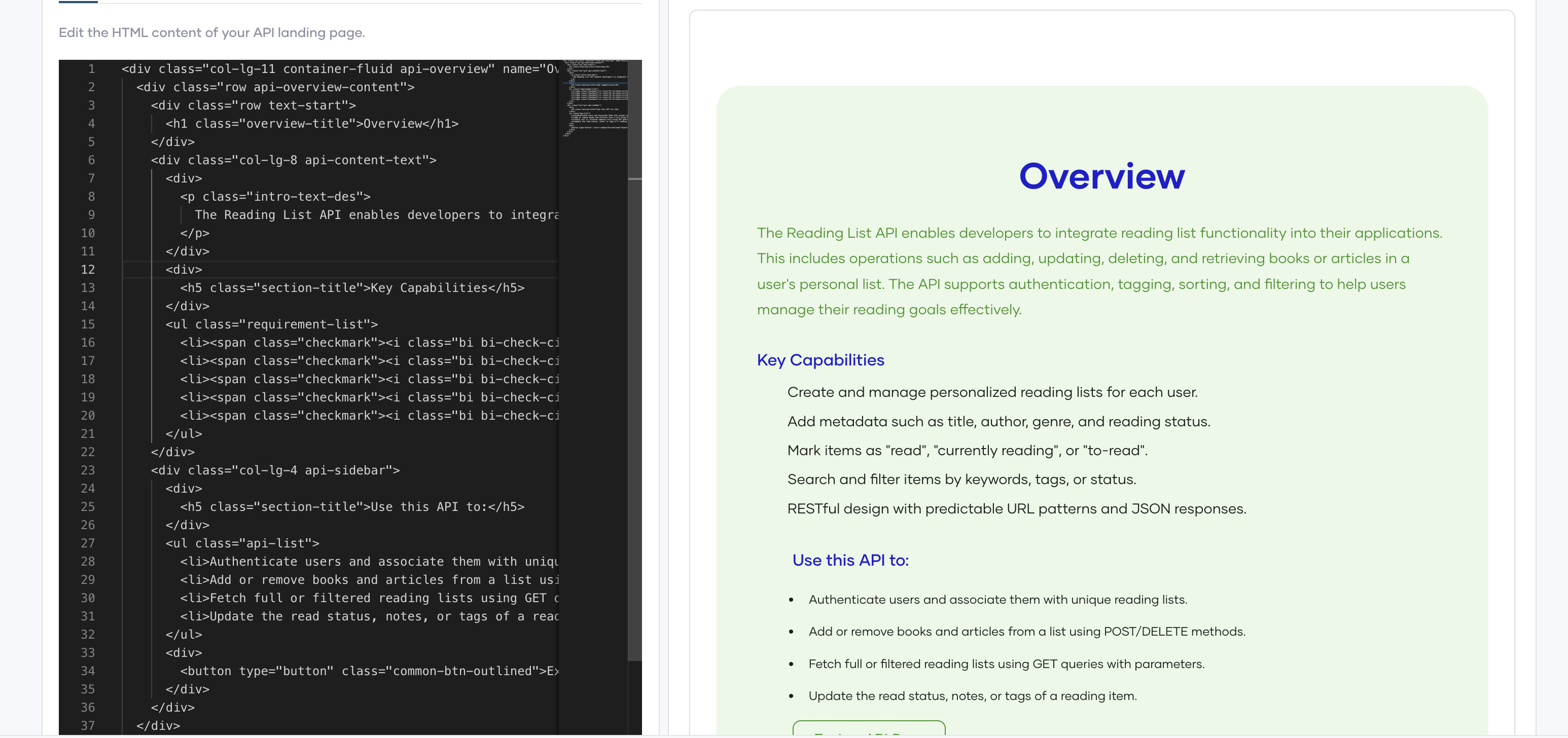Place cursor on the overview-title h1 line
The height and width of the screenshot is (738, 1568).
312,124
